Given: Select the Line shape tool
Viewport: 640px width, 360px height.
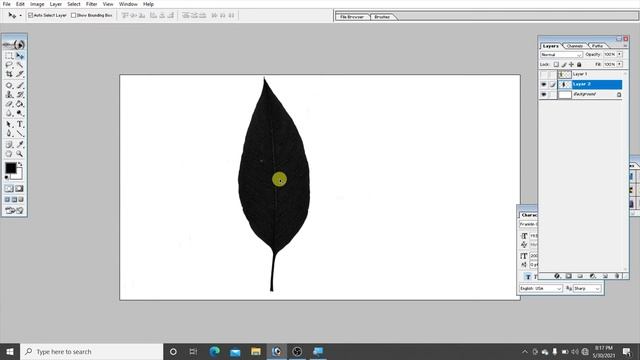Looking at the screenshot, I should pos(20,133).
